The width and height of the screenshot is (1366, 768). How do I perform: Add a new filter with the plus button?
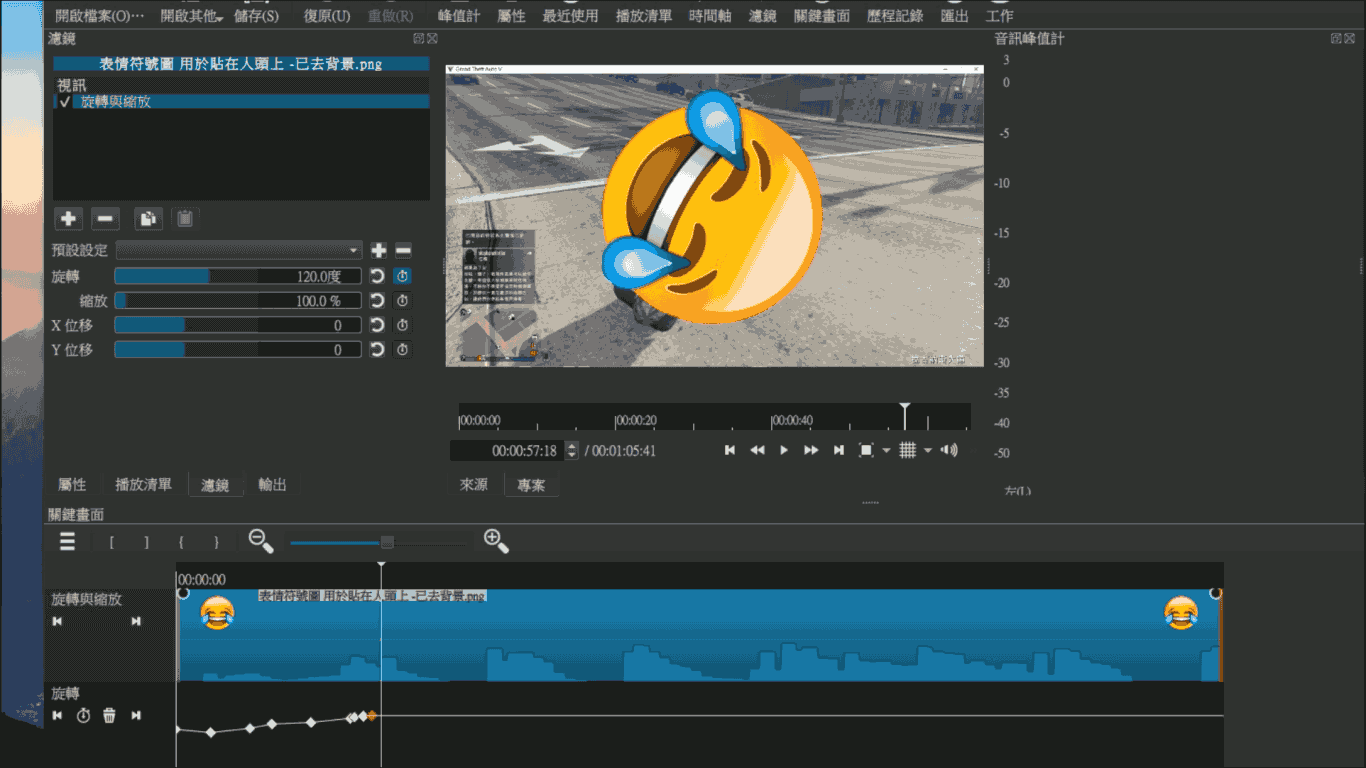(68, 218)
